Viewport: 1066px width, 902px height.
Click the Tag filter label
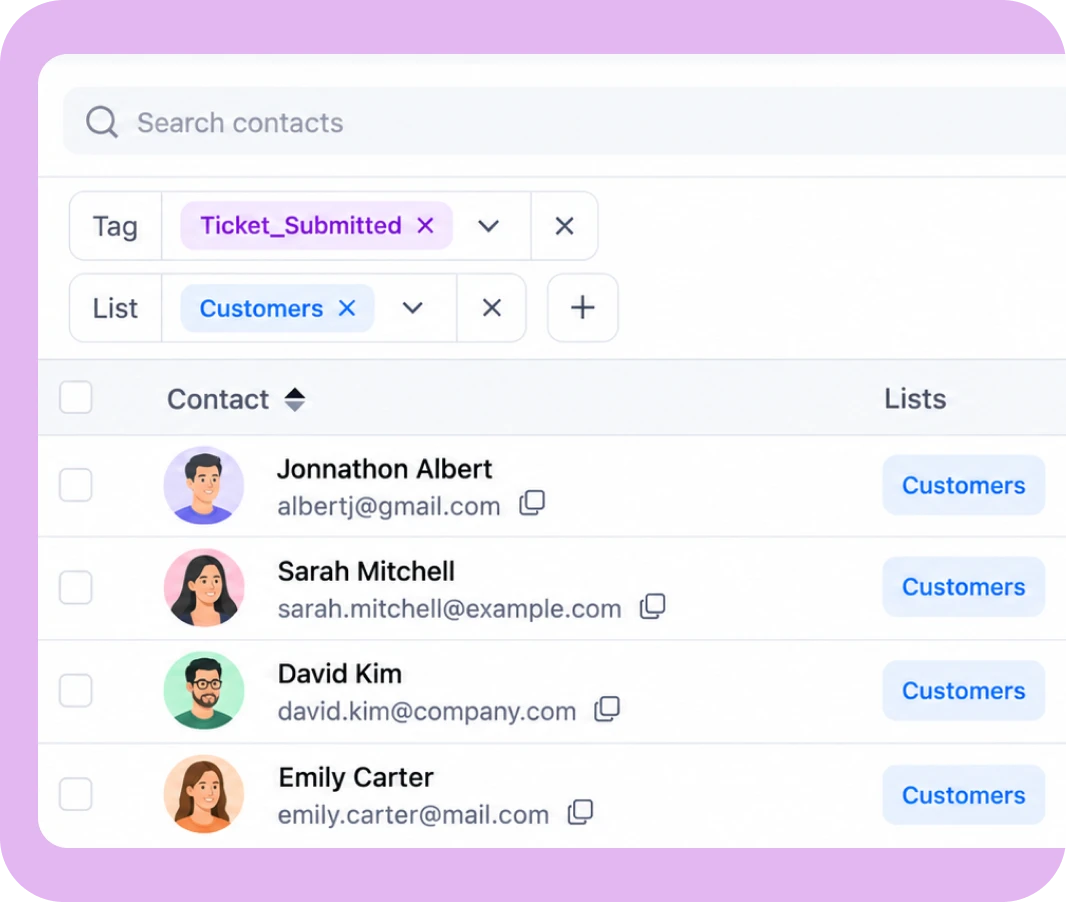coord(116,226)
